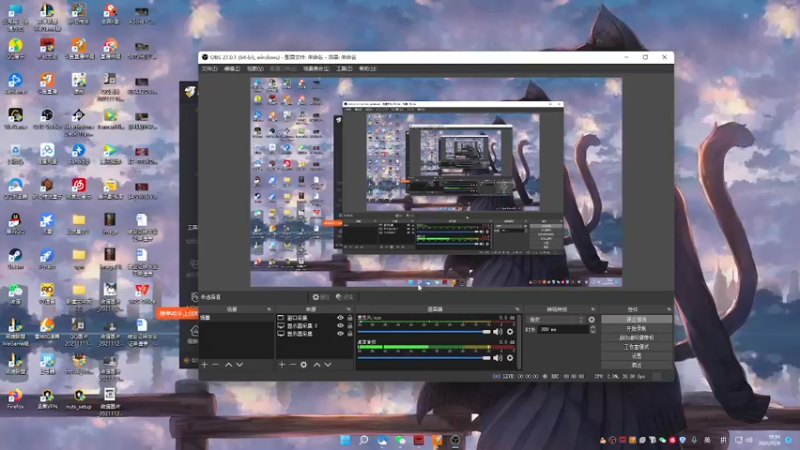Open the 桌面音频 audio settings gear
Viewport: 800px width, 450px height.
510,358
